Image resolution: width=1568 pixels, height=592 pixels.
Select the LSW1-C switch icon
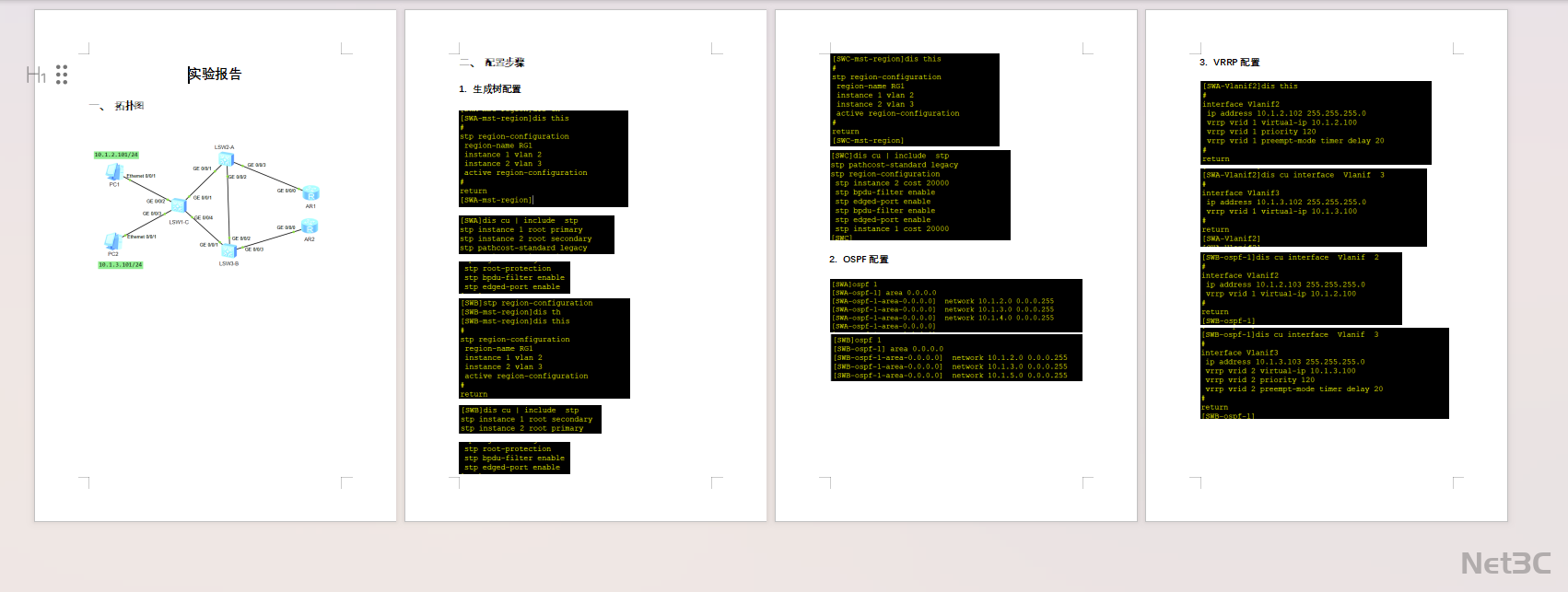(x=179, y=206)
